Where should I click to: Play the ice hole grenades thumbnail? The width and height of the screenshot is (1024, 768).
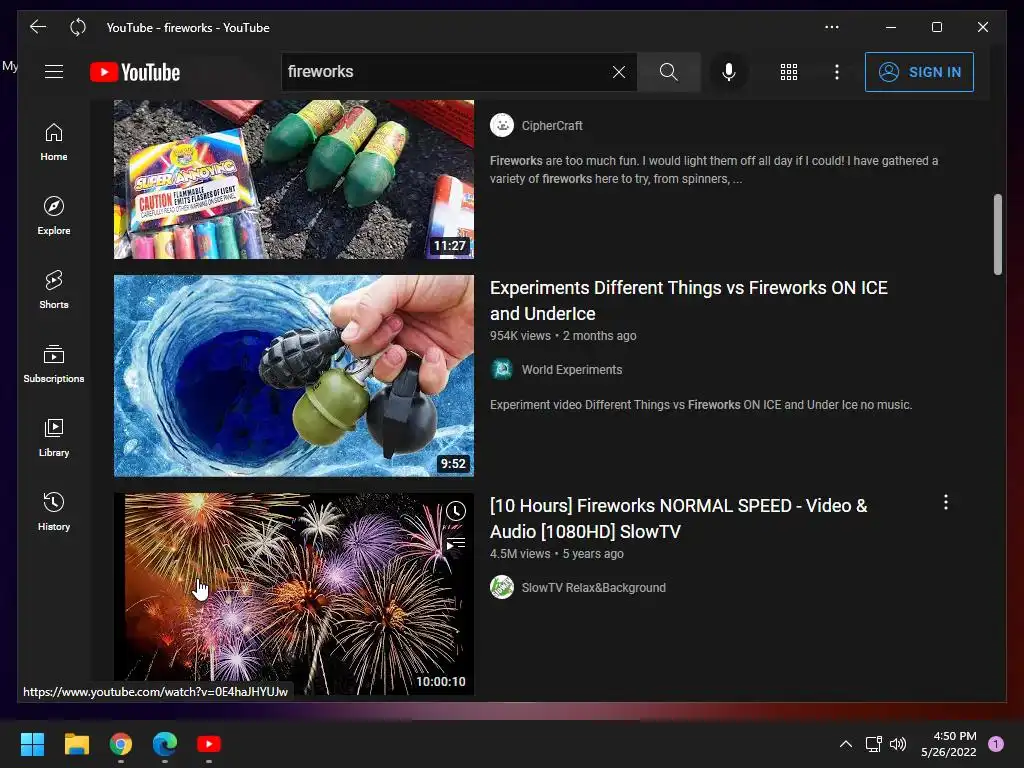[x=294, y=376]
